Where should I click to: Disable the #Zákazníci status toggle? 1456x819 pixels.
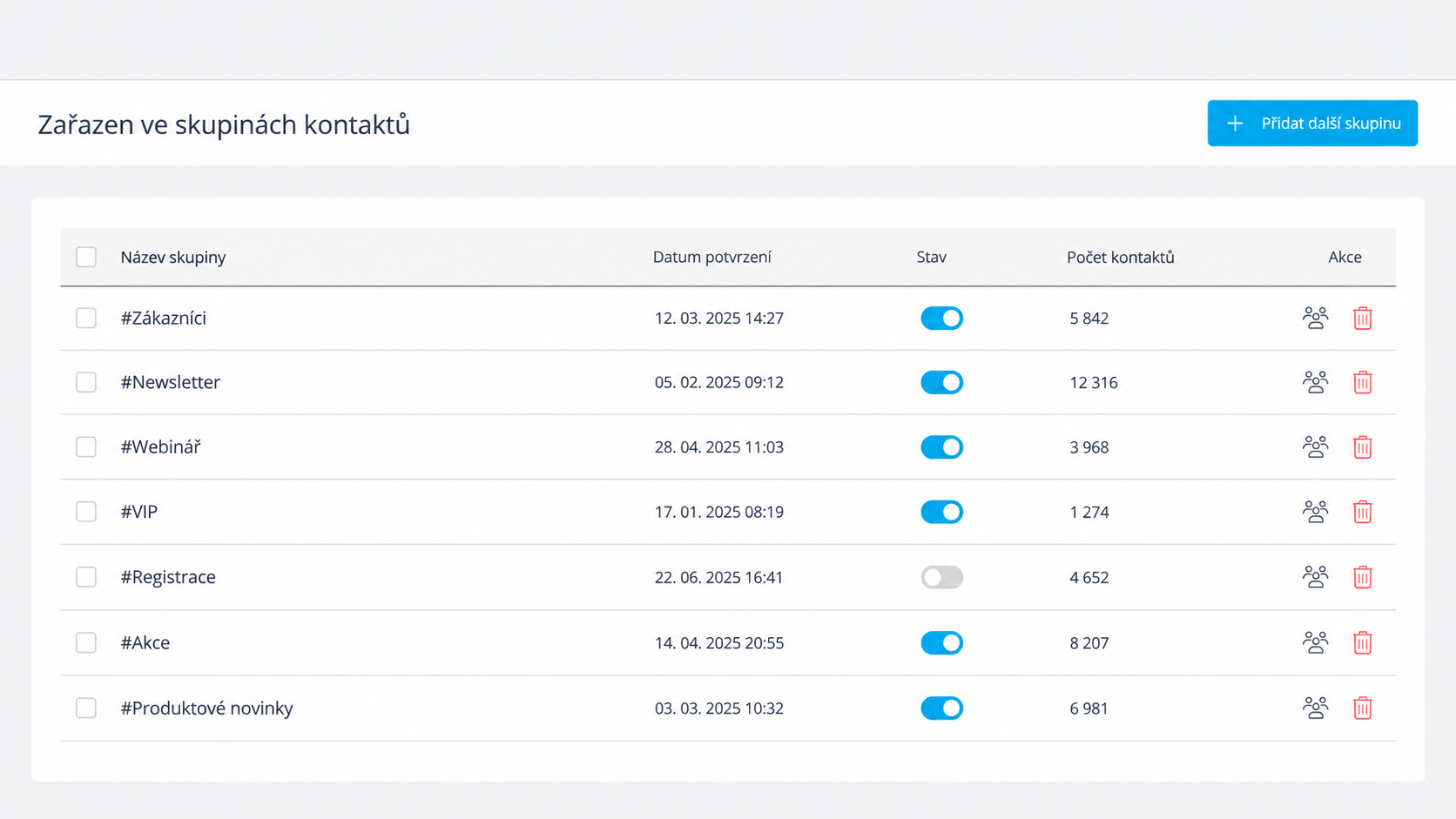coord(941,318)
